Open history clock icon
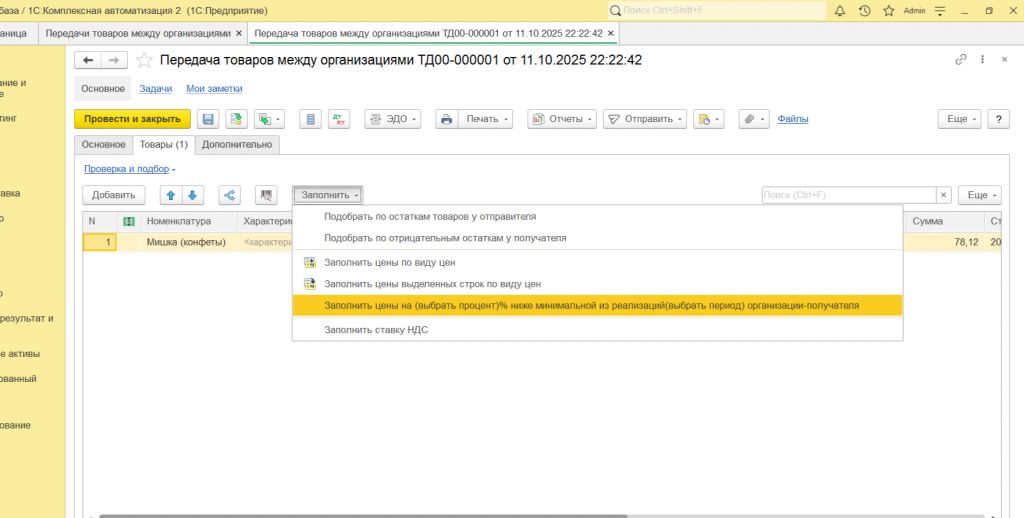This screenshot has width=1024, height=518. tap(865, 10)
